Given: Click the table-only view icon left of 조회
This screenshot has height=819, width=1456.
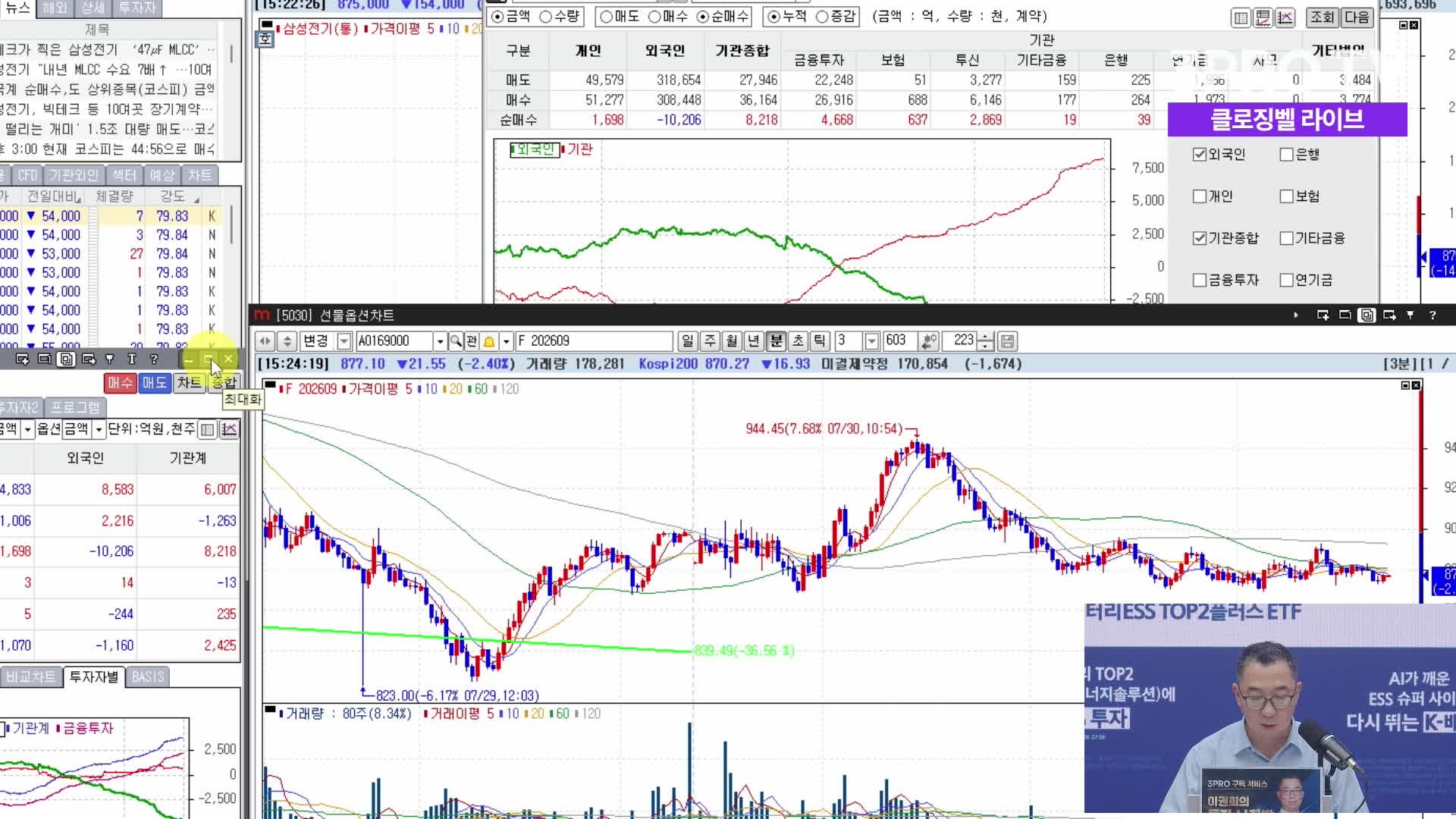Looking at the screenshot, I should tap(1241, 17).
